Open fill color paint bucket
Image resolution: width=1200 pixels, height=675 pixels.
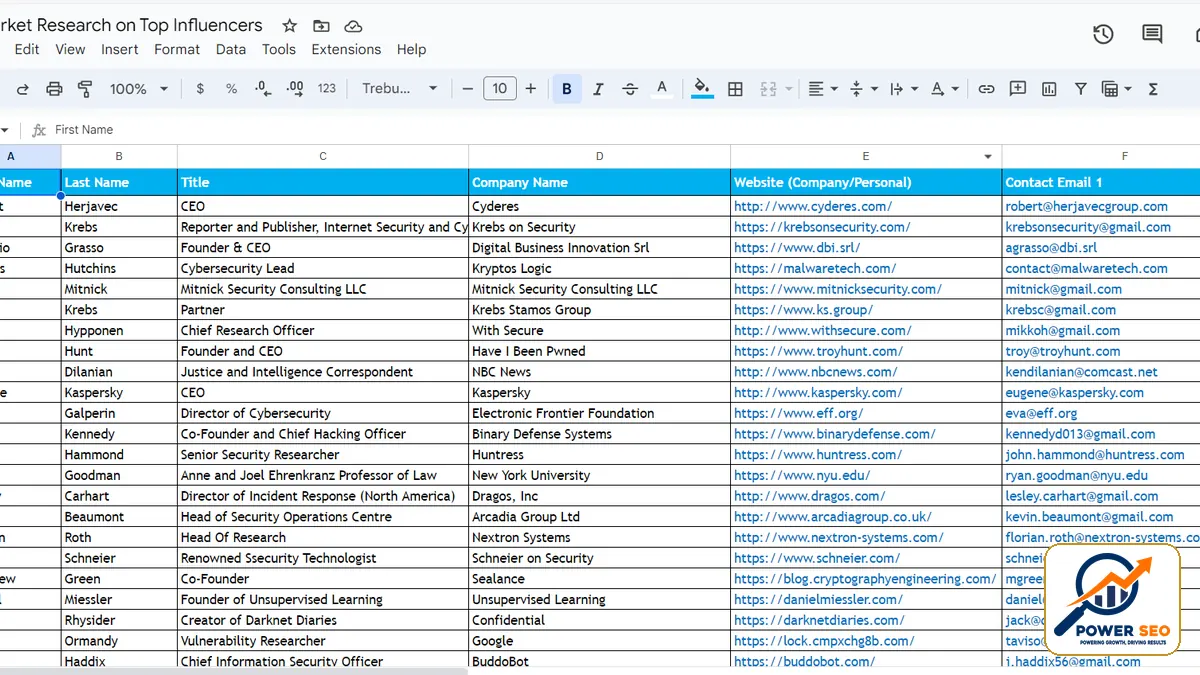pos(702,89)
